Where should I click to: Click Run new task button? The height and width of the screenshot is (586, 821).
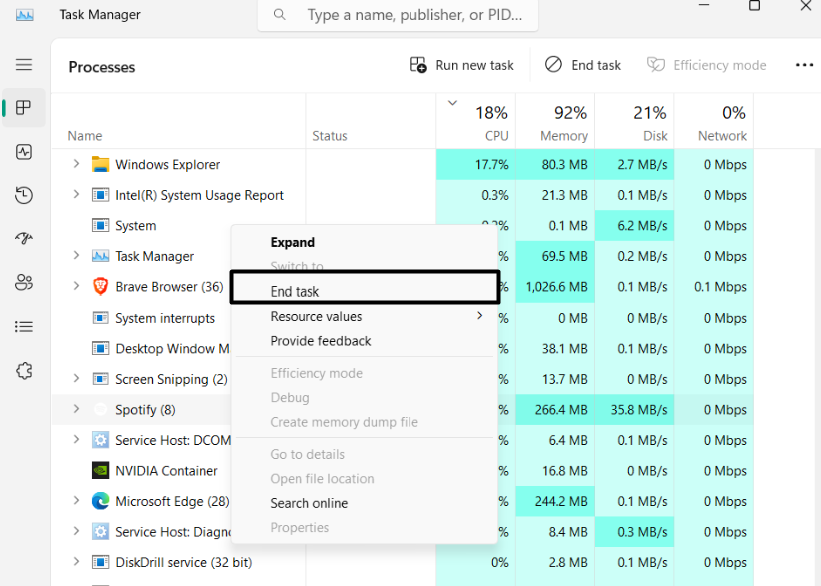coord(462,65)
